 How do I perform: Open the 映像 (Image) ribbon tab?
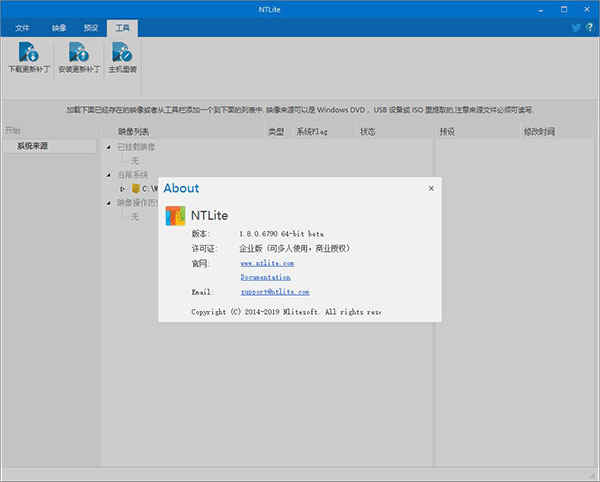[59, 28]
